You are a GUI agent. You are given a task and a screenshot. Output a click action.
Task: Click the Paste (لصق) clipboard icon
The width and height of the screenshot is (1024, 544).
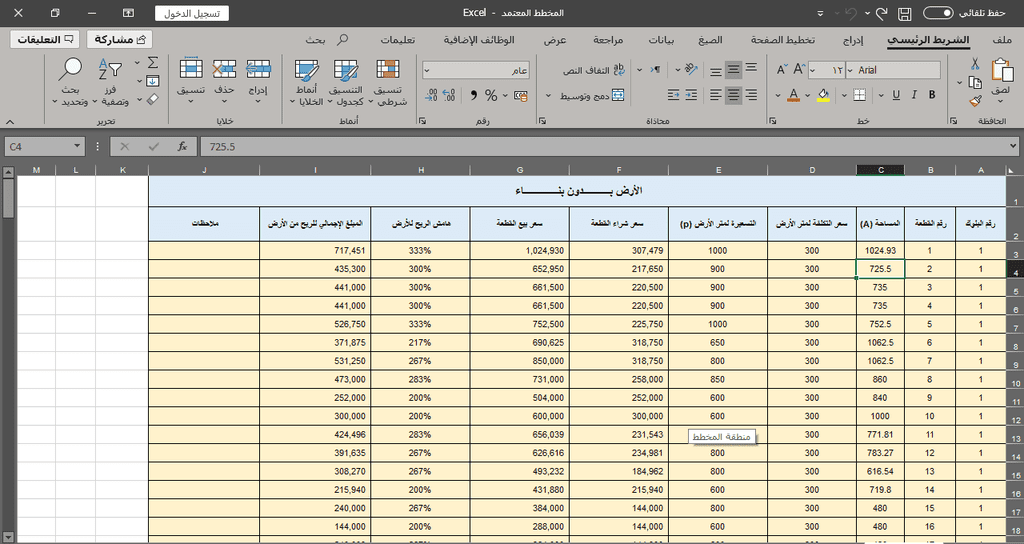click(1001, 71)
